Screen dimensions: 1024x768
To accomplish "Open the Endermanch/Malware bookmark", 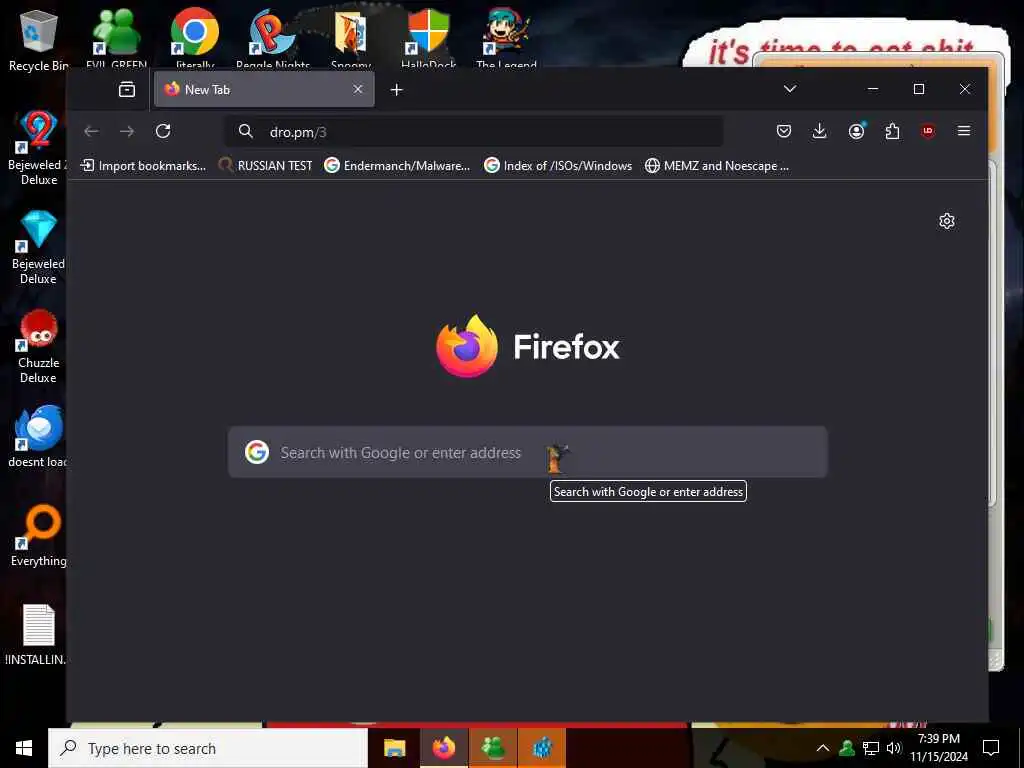I will [397, 166].
